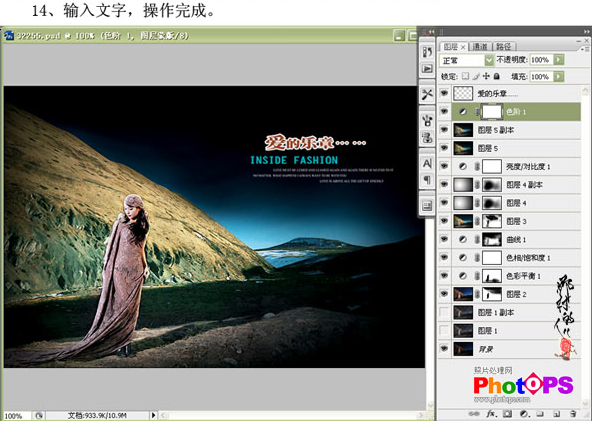Hide the 背景 layer

pos(444,349)
